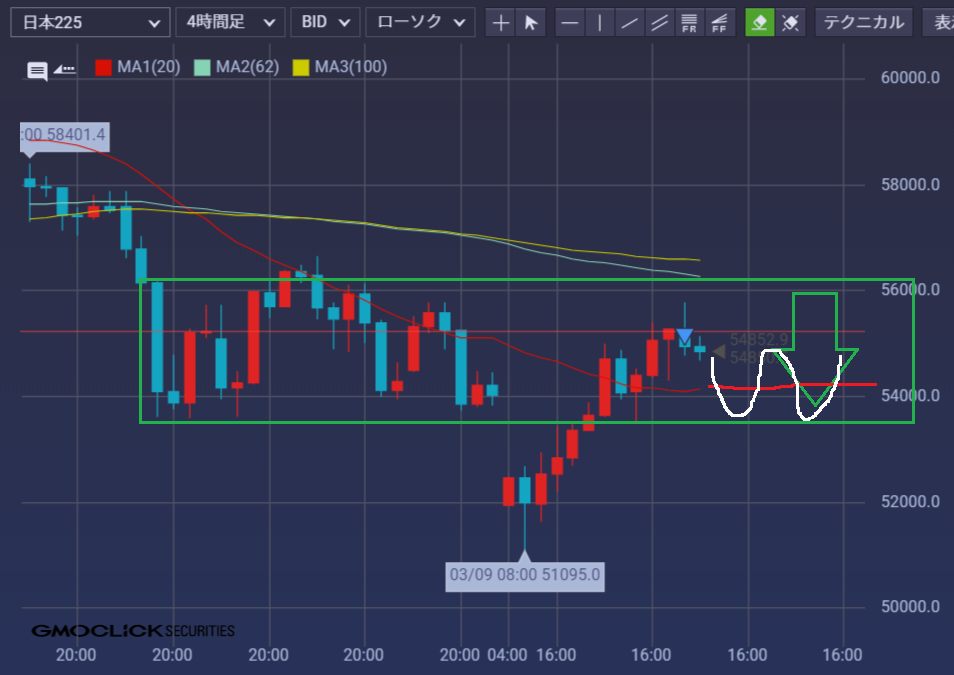Open the ローソク chart type dropdown
954x675 pixels.
tap(420, 22)
